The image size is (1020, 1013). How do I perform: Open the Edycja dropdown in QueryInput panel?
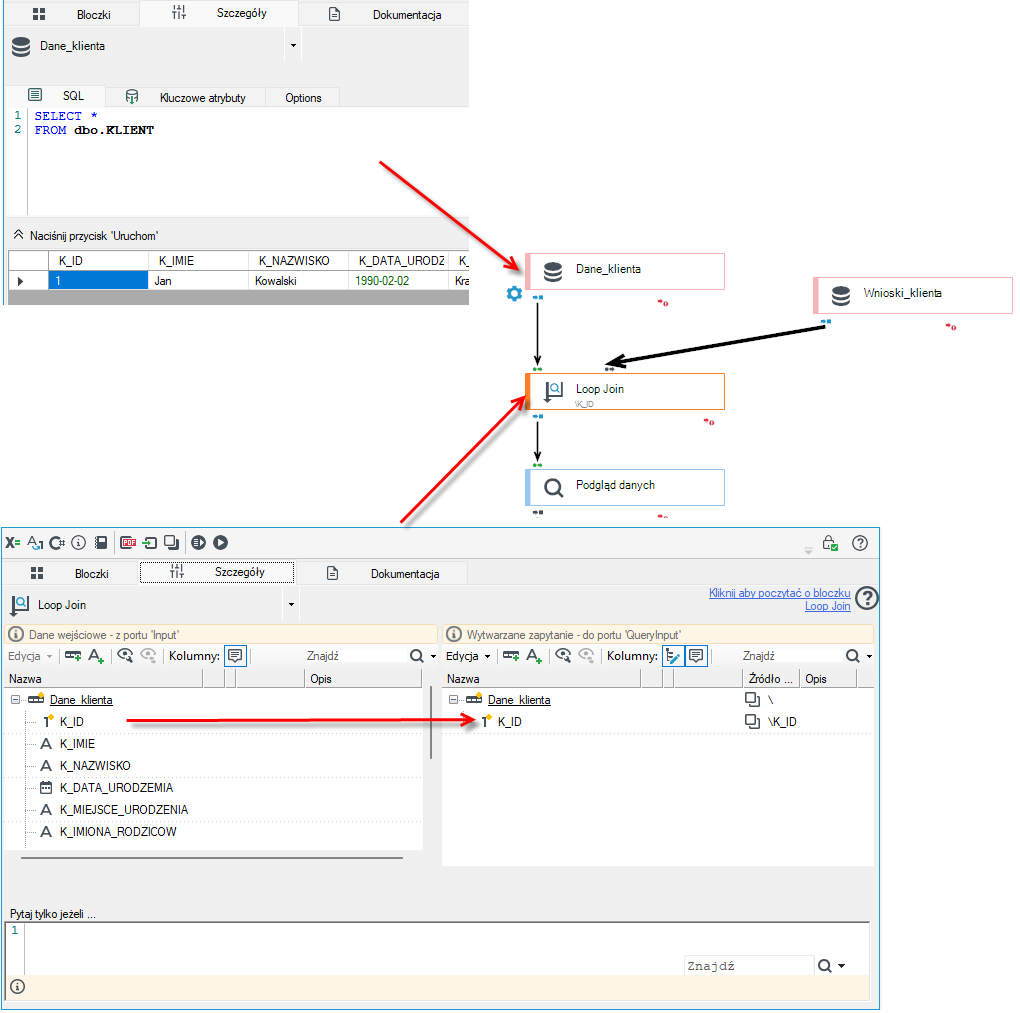(x=468, y=656)
